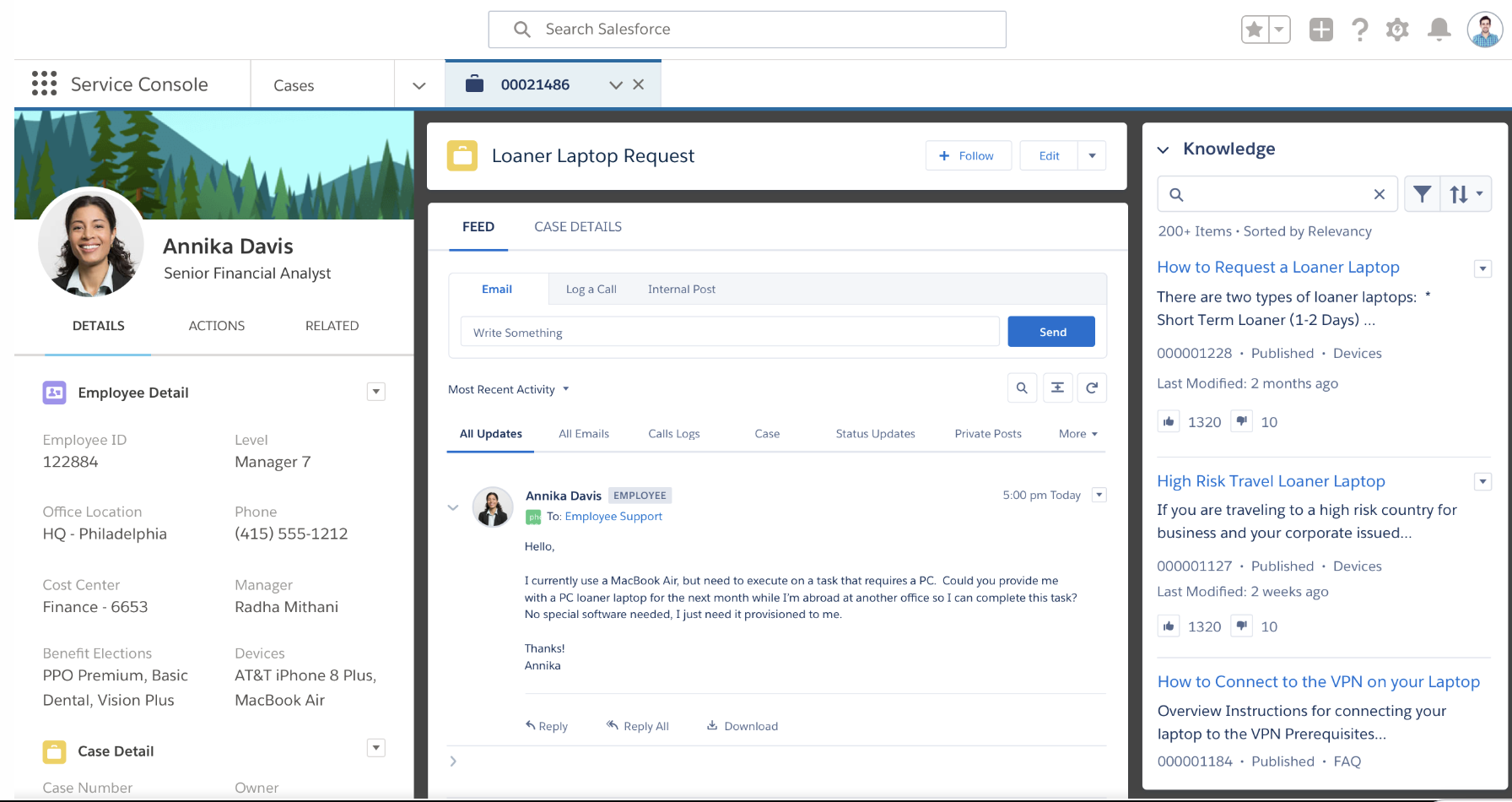
Task: Click the expand/collapse feed items icon
Action: coord(1057,387)
